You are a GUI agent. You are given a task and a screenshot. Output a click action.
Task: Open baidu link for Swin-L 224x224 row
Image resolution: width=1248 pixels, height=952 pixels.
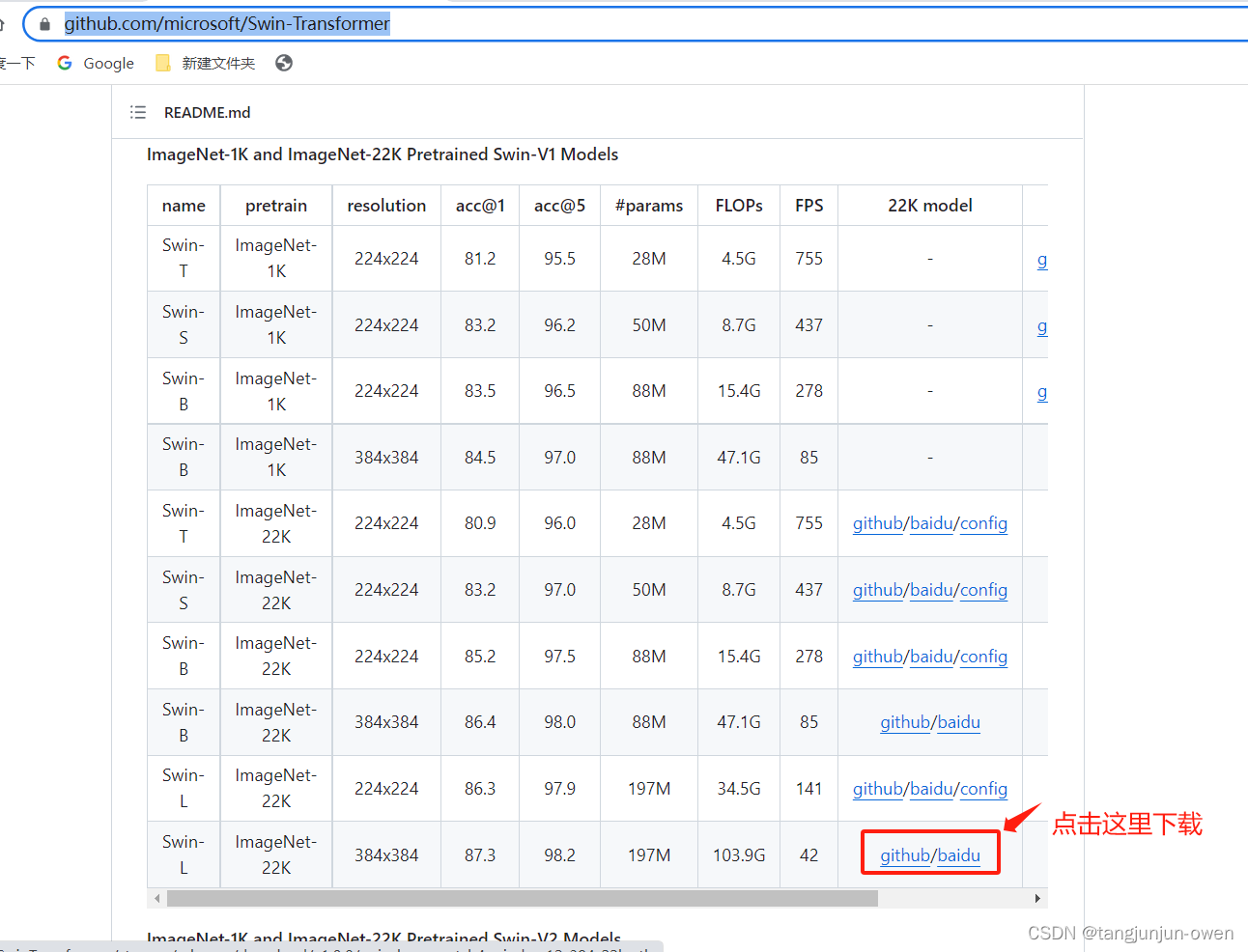(x=931, y=789)
